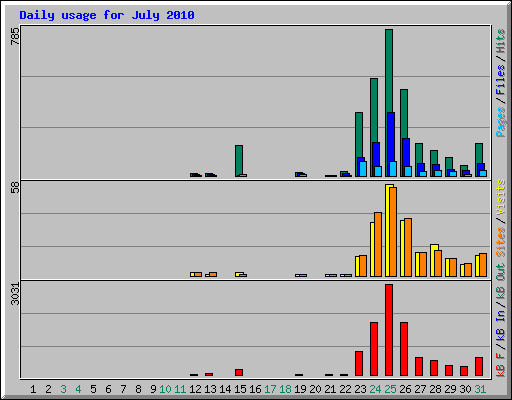512x400 pixels.
Task: Select the 'kB F' legend label
Action: (500, 365)
